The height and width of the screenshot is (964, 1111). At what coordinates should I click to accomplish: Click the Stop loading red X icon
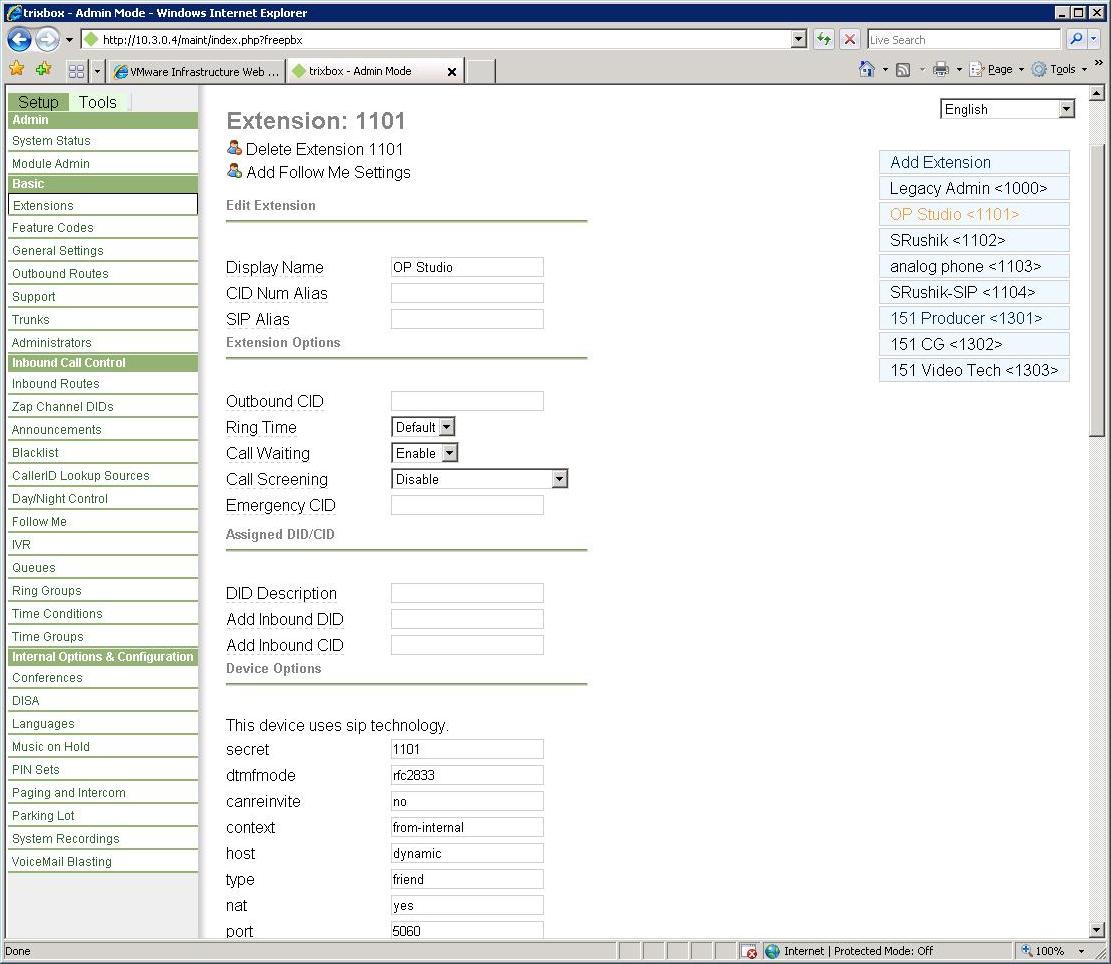coord(850,40)
